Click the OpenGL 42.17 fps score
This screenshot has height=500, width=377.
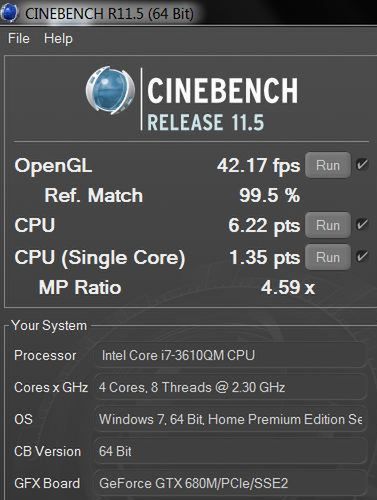click(x=258, y=166)
